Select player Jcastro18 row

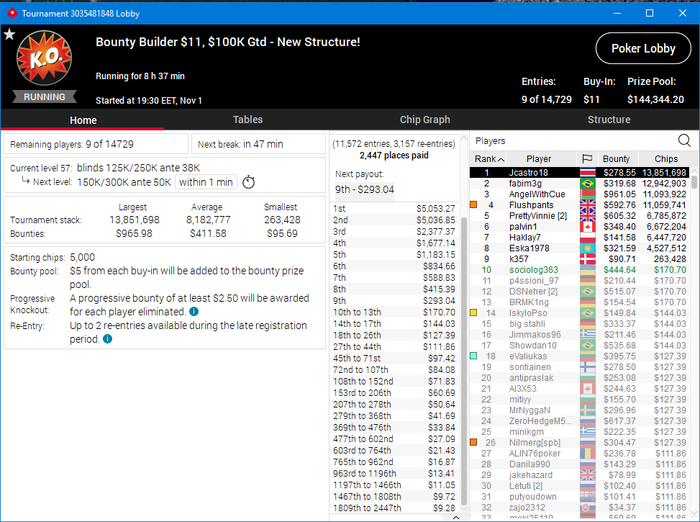(x=579, y=172)
